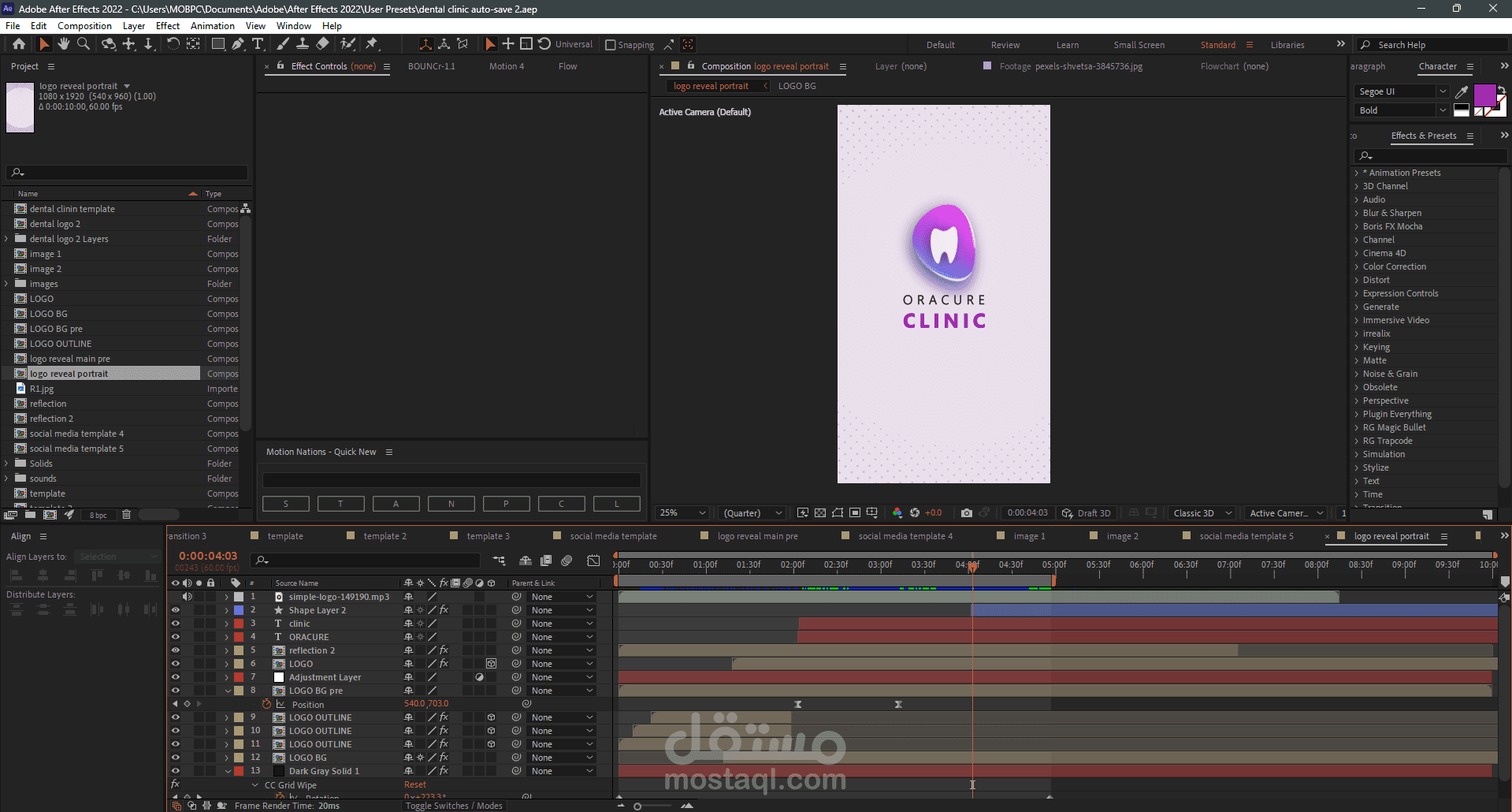Toggle the timeline Motion Blur enable button
Image resolution: width=1512 pixels, height=812 pixels.
[x=567, y=561]
